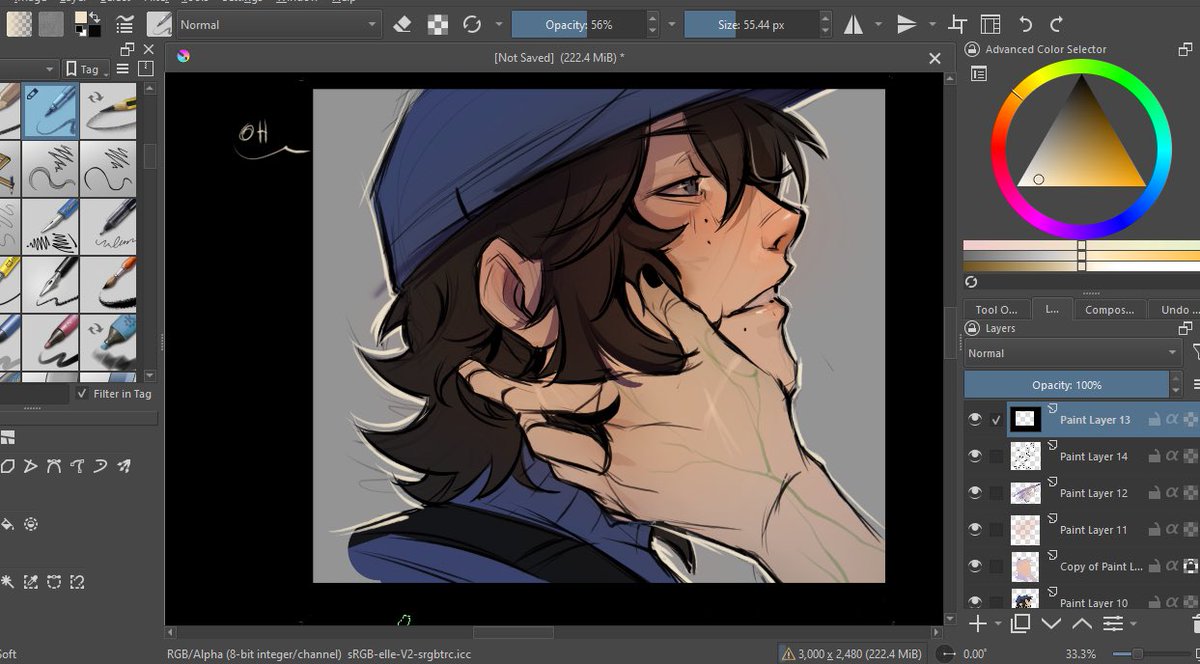Screen dimensions: 1200x664
Task: Switch to the Compositions tab
Action: click(1109, 310)
